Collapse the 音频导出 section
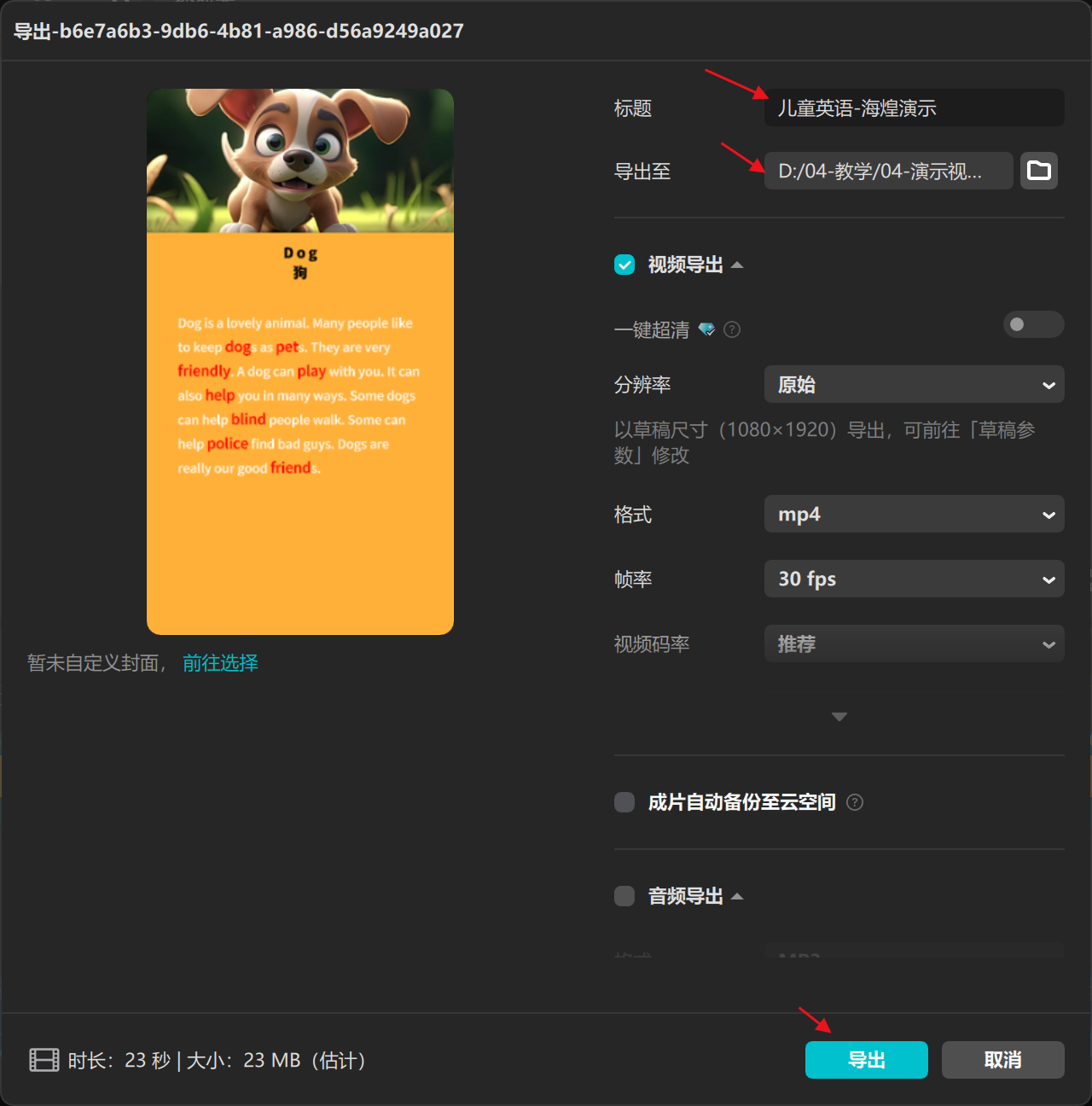Viewport: 1092px width, 1106px height. click(738, 896)
